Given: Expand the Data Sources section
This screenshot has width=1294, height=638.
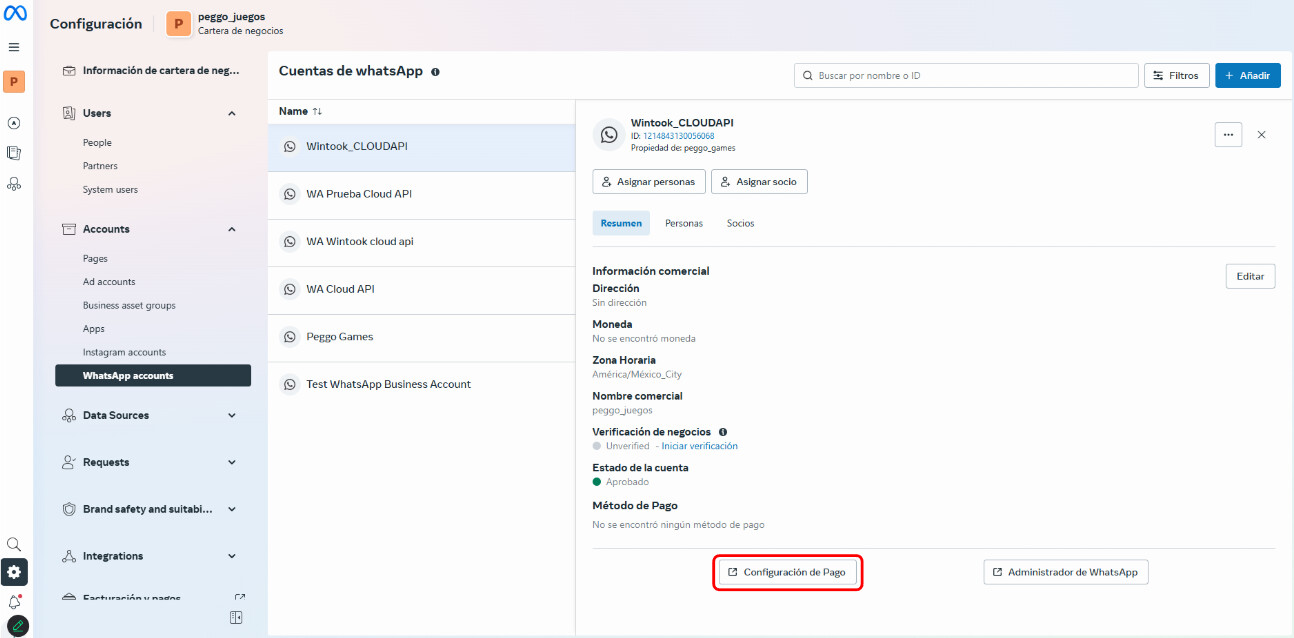Looking at the screenshot, I should (232, 416).
